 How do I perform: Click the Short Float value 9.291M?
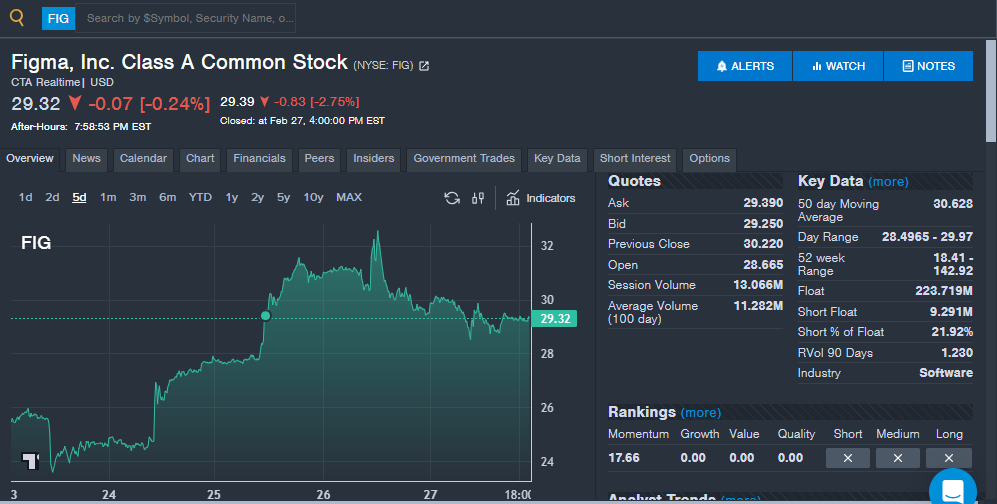pos(951,312)
